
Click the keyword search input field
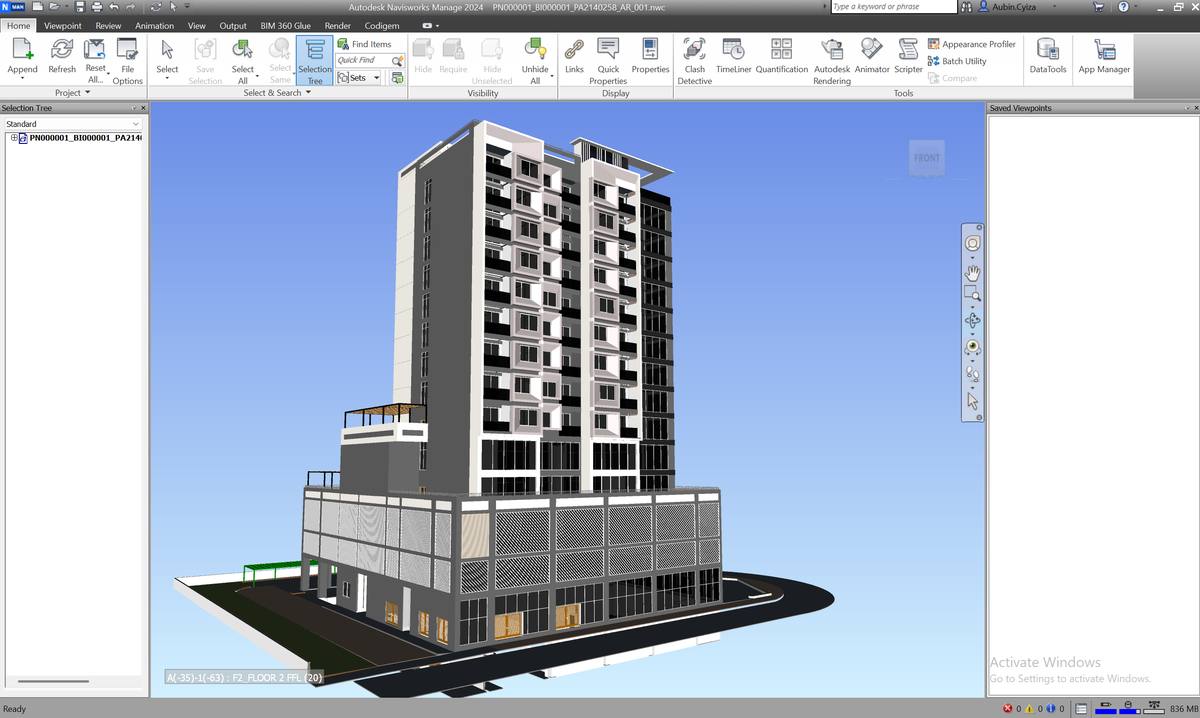(894, 7)
